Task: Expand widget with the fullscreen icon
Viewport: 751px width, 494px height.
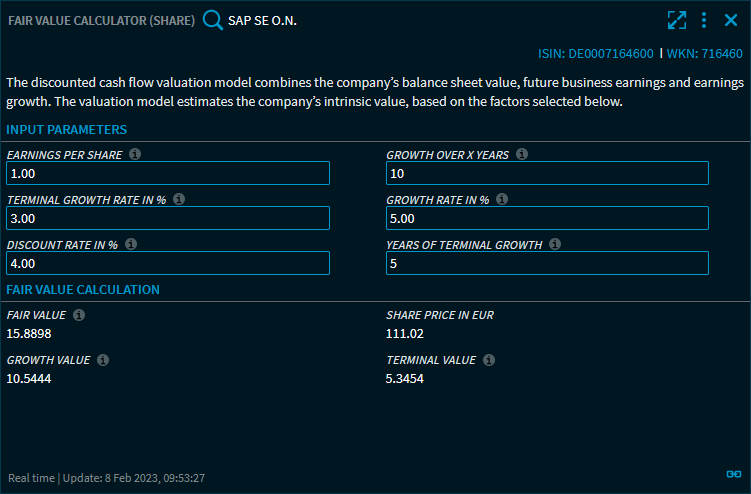Action: [x=677, y=20]
